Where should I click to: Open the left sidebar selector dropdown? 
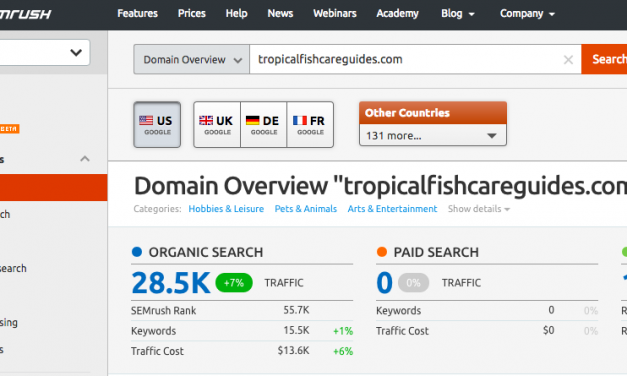pos(45,52)
